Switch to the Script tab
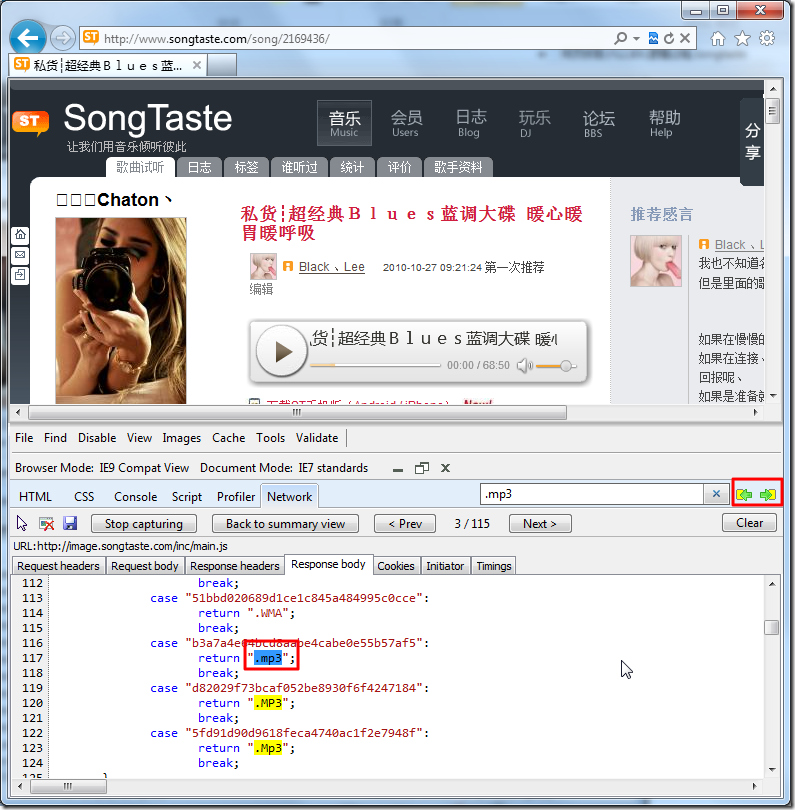Screen dimensions: 795x810 point(186,496)
